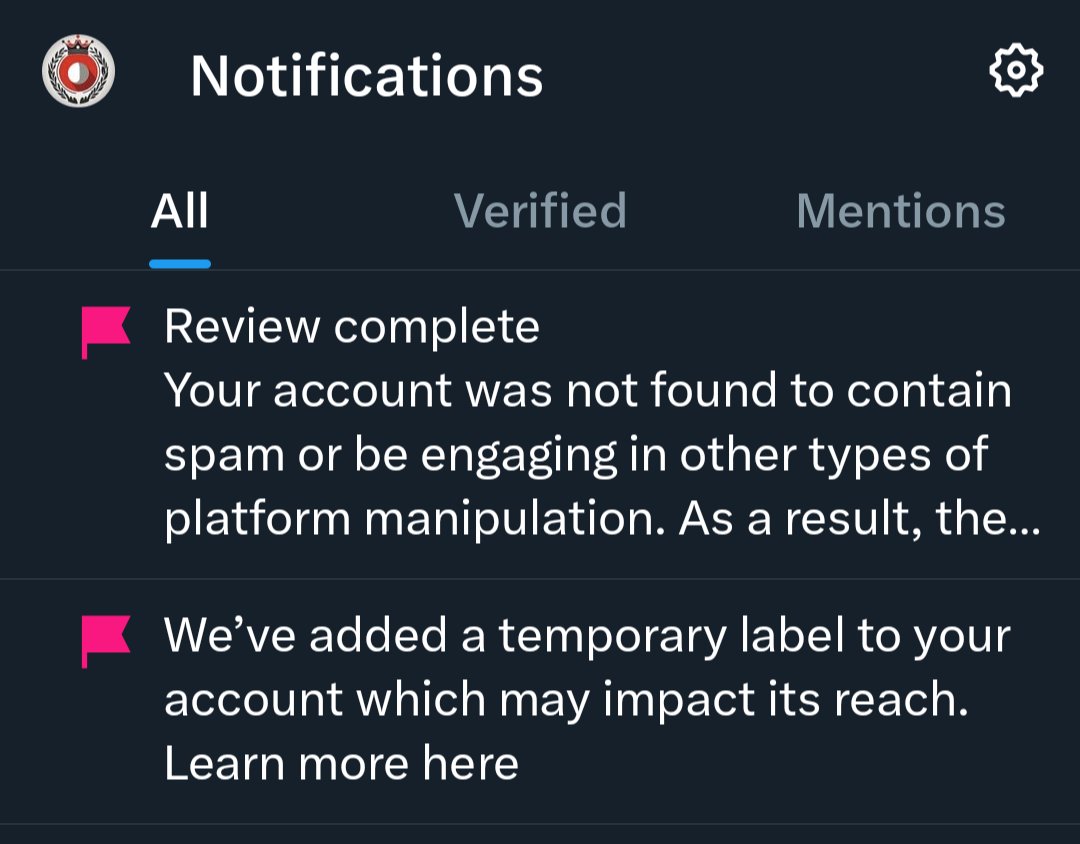The image size is (1080, 844).
Task: Open the Review complete heading
Action: [352, 327]
